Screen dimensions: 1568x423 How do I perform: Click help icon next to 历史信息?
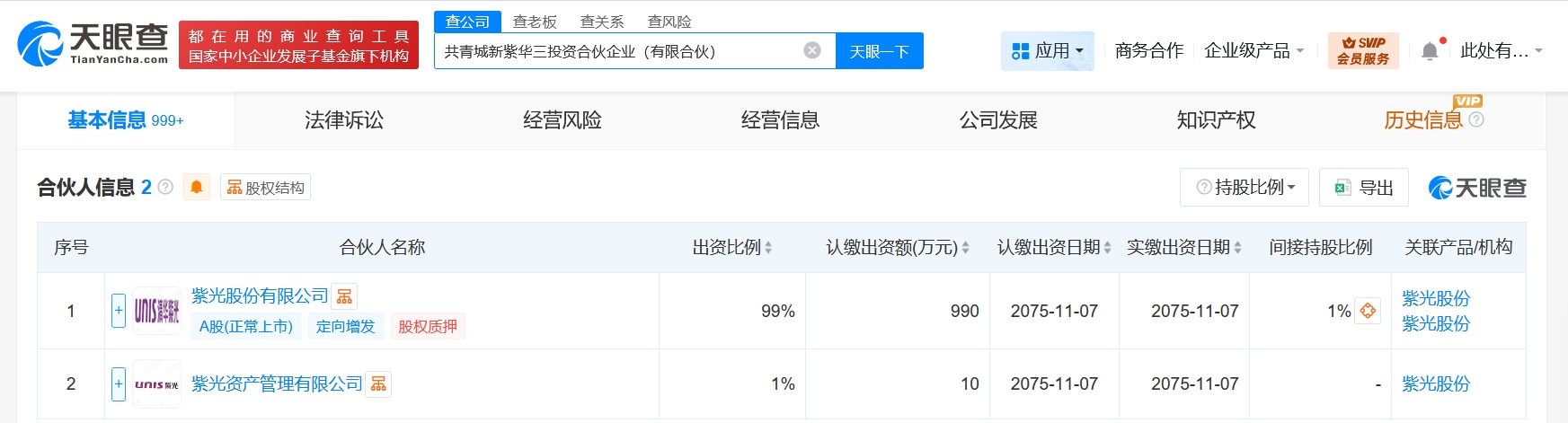(x=1476, y=119)
